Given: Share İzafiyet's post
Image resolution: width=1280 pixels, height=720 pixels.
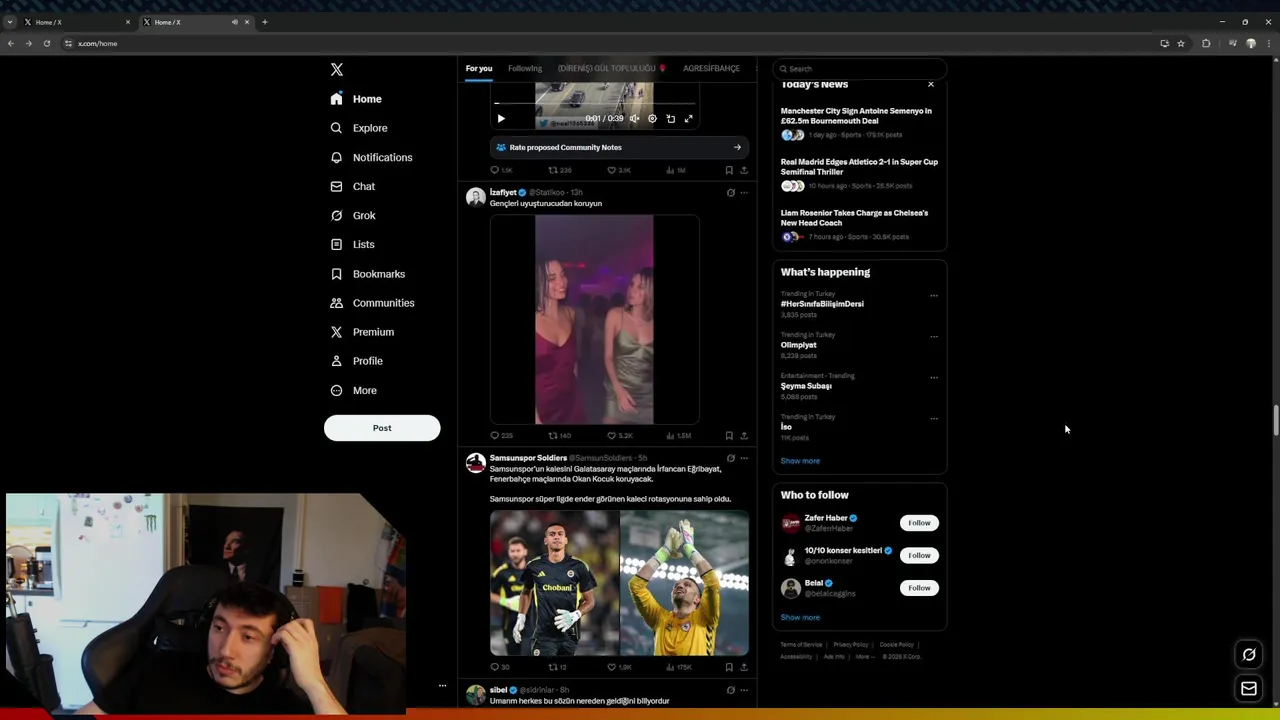Looking at the screenshot, I should click(x=743, y=436).
